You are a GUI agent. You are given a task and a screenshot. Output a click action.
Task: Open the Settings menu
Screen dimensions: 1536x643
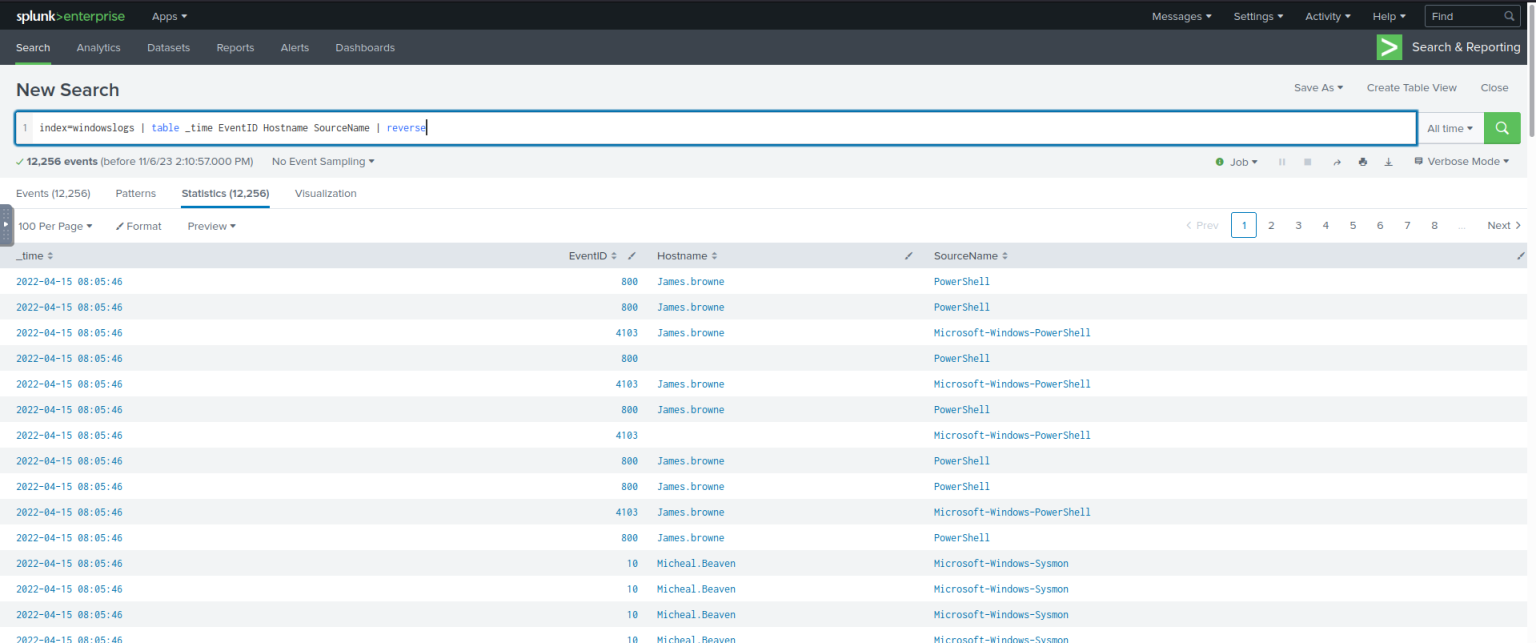coord(1257,16)
